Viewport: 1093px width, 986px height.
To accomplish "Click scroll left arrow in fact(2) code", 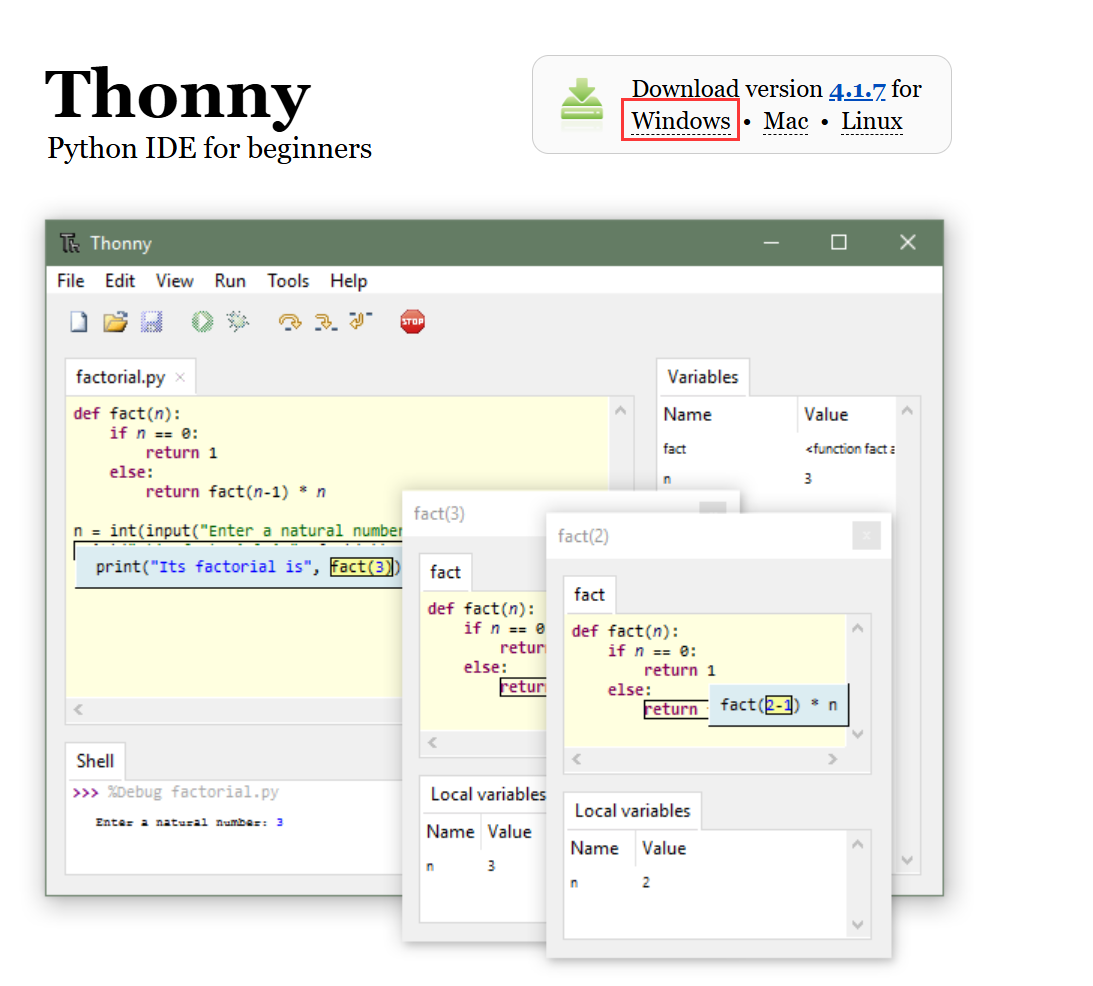I will (576, 759).
